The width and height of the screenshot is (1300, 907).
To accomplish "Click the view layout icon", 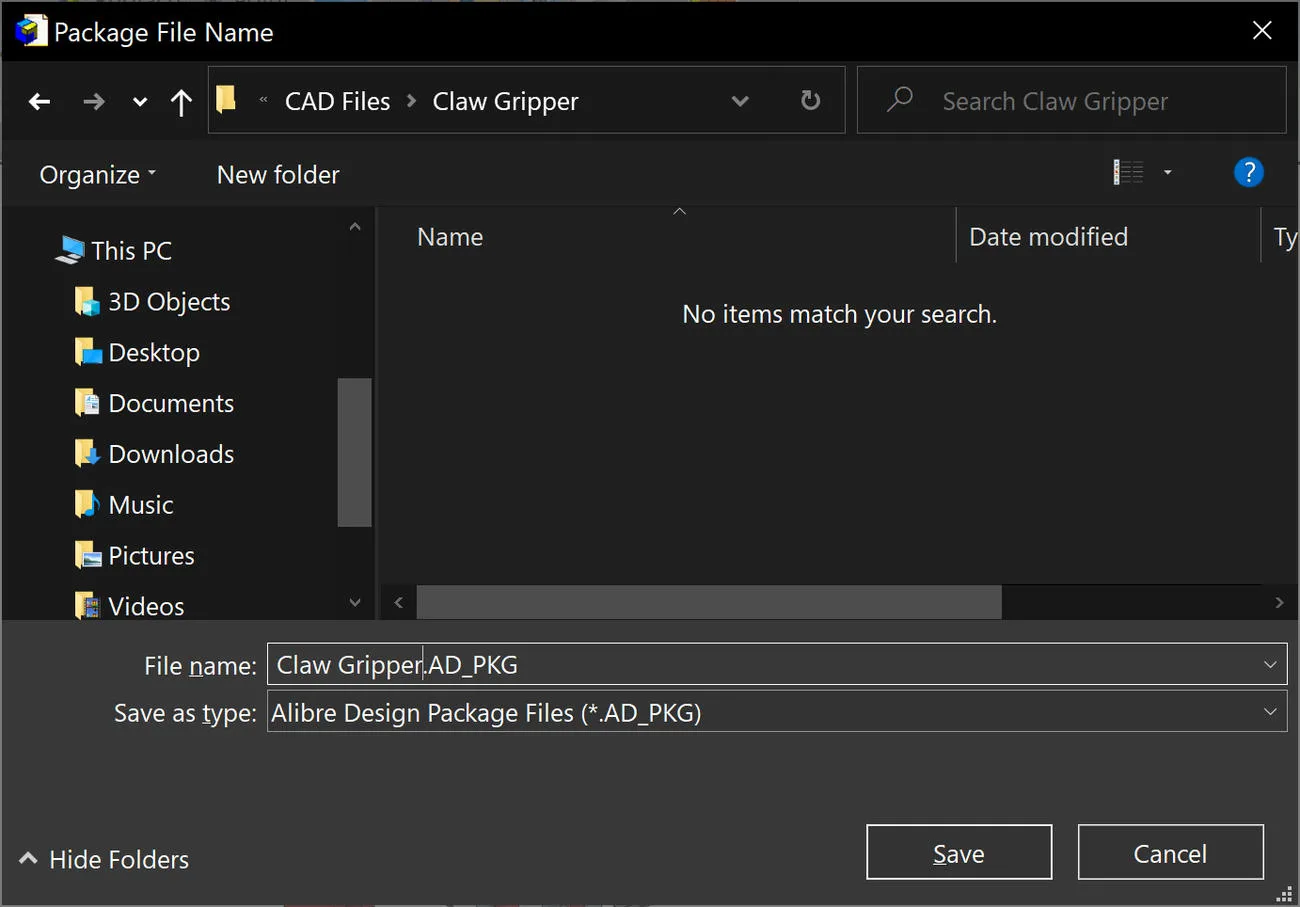I will click(x=1128, y=173).
